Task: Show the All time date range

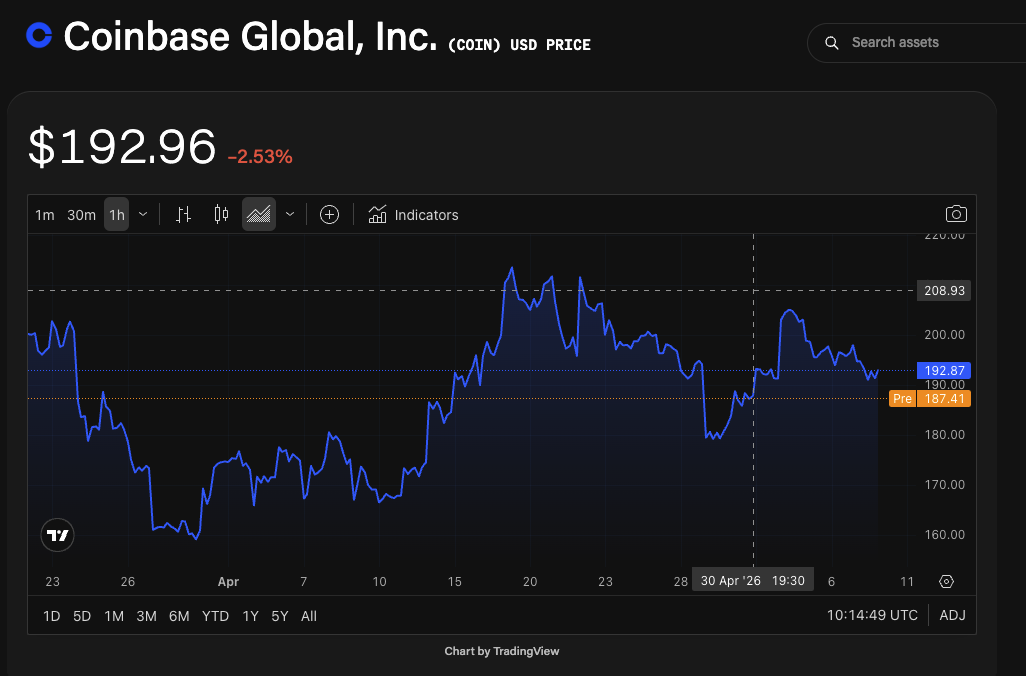Action: (x=309, y=616)
